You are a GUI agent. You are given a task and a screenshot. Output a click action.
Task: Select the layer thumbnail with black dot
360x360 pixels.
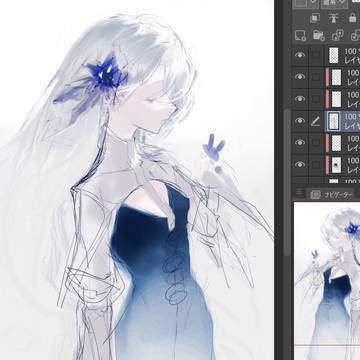[x=336, y=165]
